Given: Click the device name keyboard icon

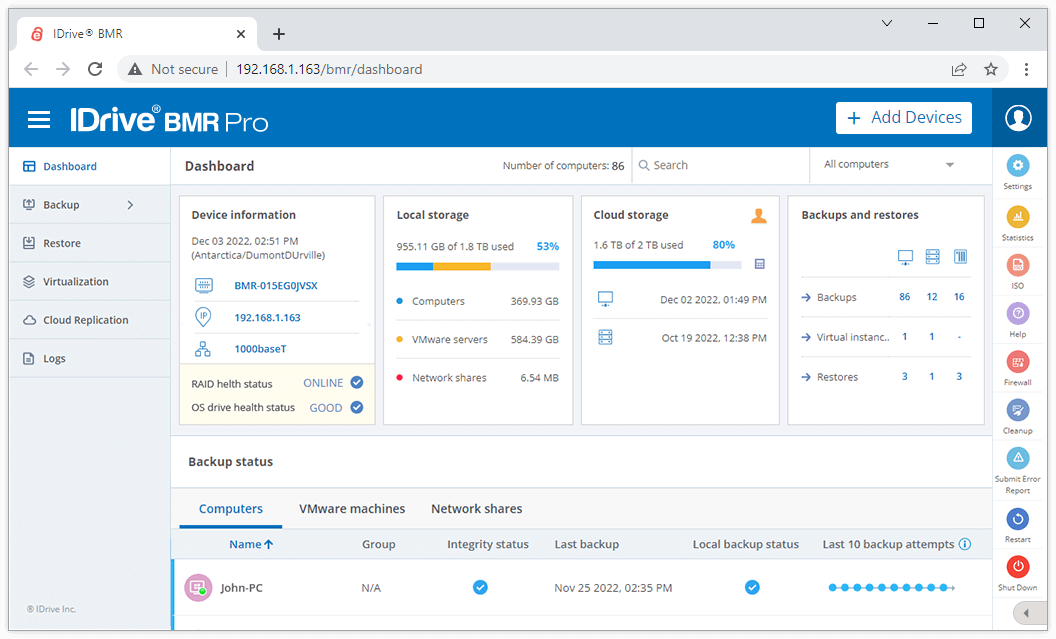Looking at the screenshot, I should pos(203,285).
